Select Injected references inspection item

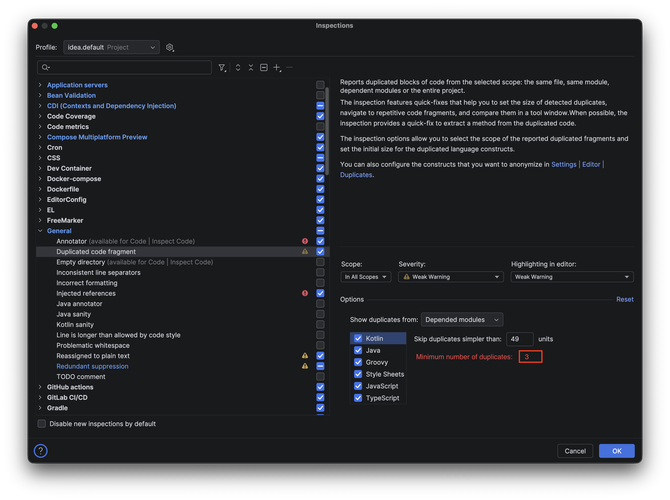point(86,294)
